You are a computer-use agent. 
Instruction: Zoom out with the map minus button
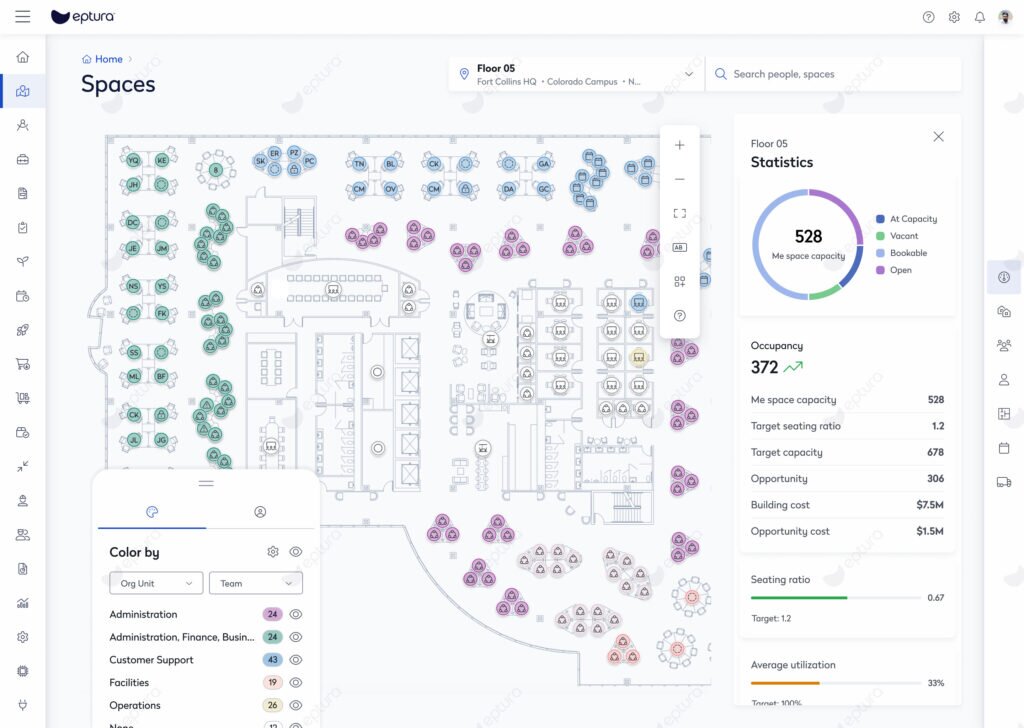click(680, 179)
